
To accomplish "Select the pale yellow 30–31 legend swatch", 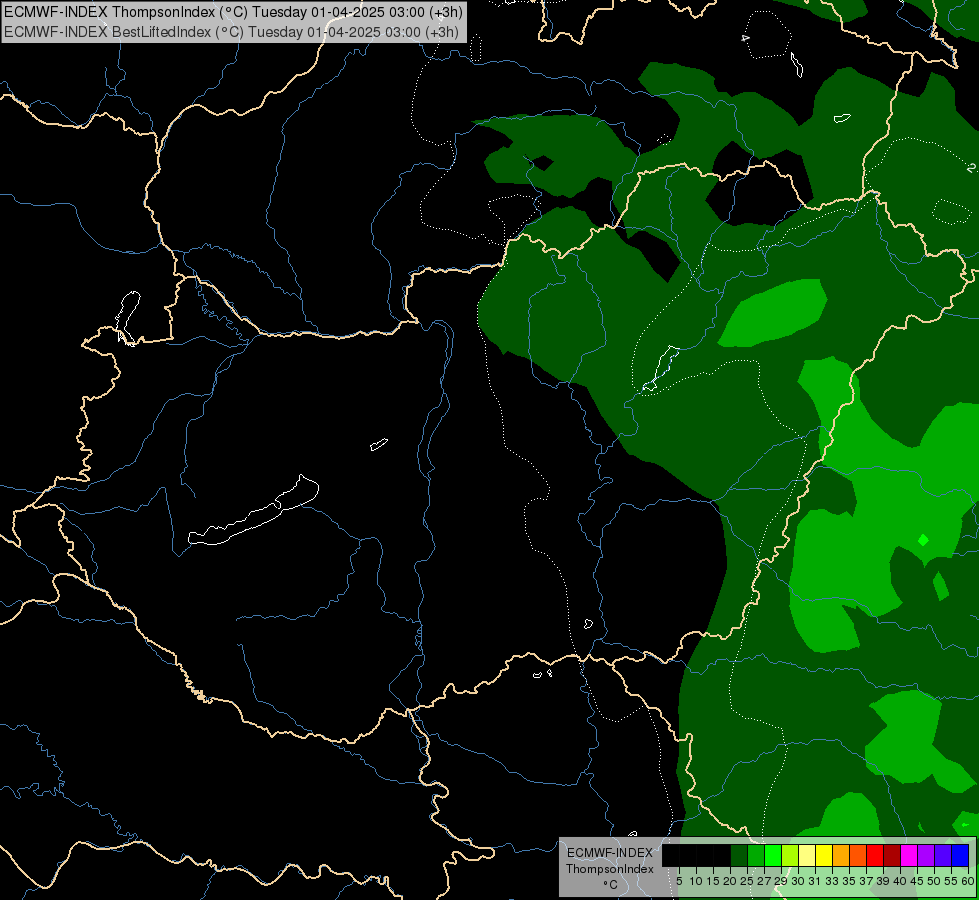I will coord(807,855).
